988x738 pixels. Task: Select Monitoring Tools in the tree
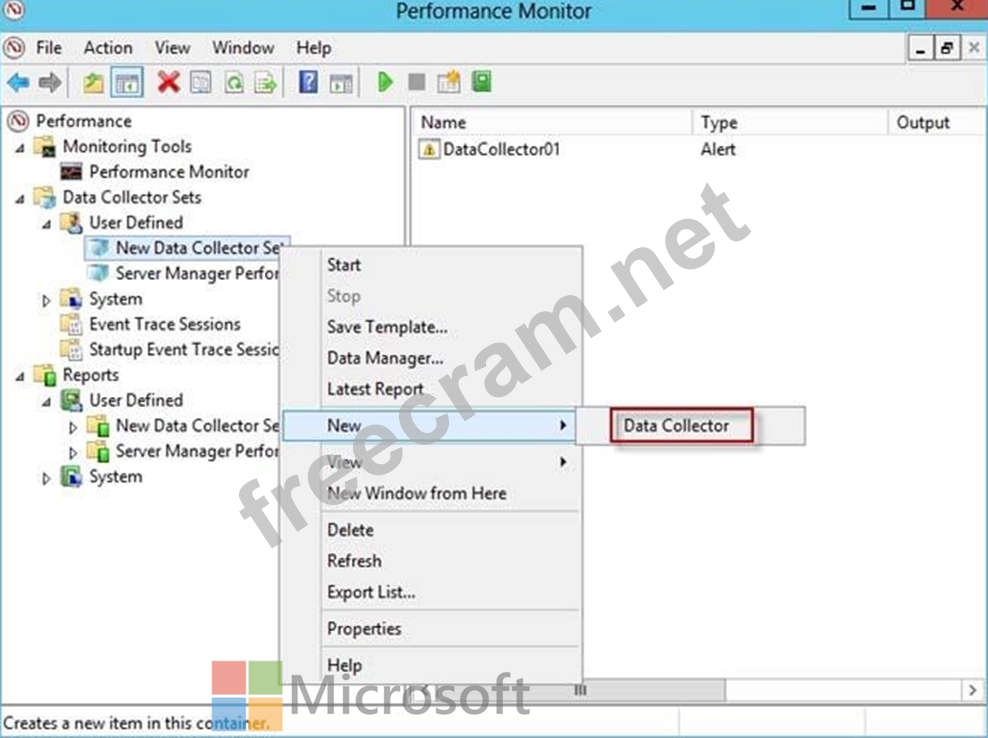tap(127, 146)
